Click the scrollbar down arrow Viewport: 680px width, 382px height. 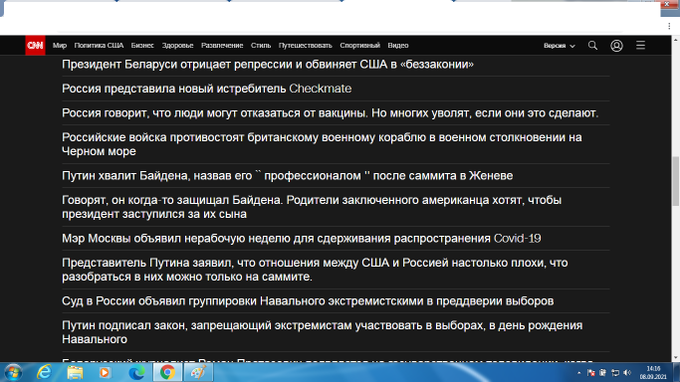(x=676, y=358)
